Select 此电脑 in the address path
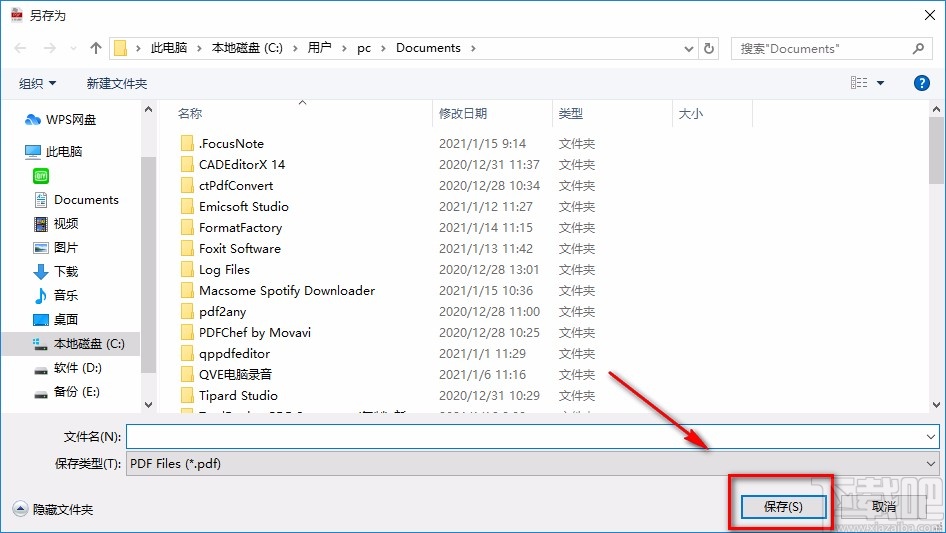Viewport: 946px width, 533px height. tap(168, 48)
